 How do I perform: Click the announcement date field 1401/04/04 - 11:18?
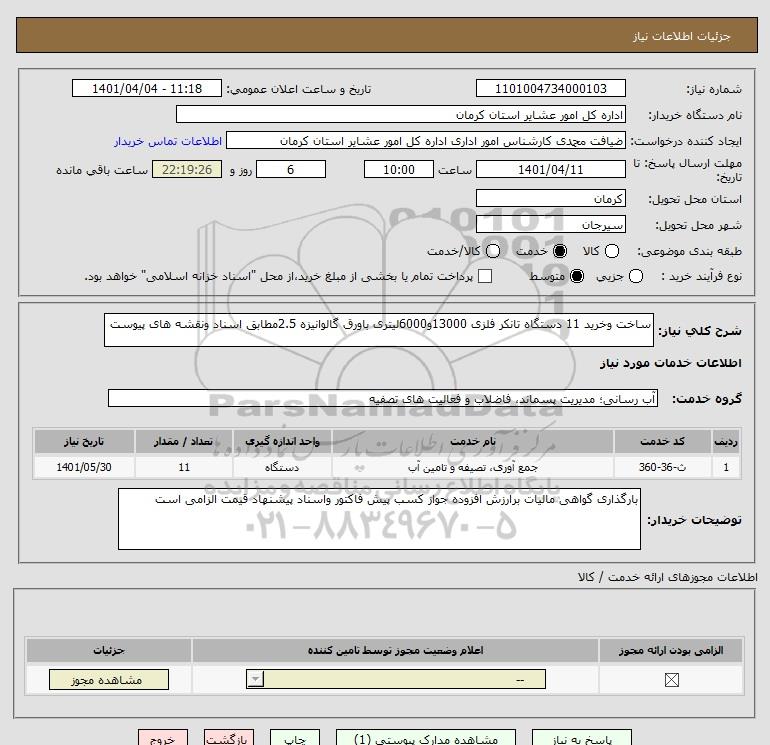click(x=147, y=89)
